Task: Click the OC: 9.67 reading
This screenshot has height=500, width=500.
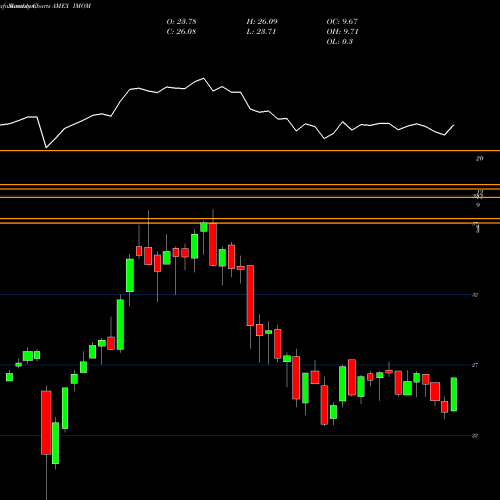Action: click(x=342, y=22)
